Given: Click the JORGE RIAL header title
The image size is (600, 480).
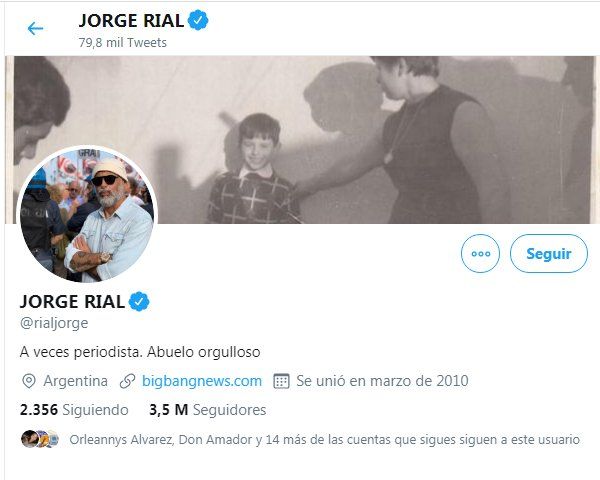Looking at the screenshot, I should 131,20.
